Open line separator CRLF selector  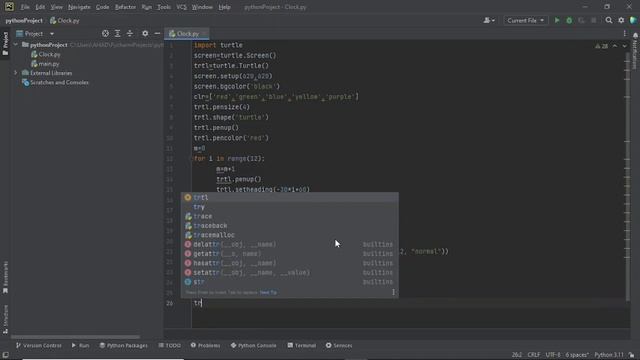click(x=533, y=355)
